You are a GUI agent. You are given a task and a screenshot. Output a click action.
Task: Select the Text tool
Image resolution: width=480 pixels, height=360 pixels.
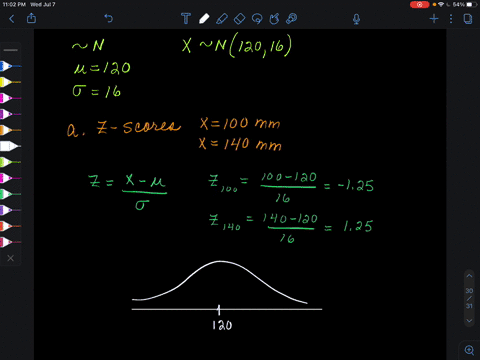coord(186,18)
